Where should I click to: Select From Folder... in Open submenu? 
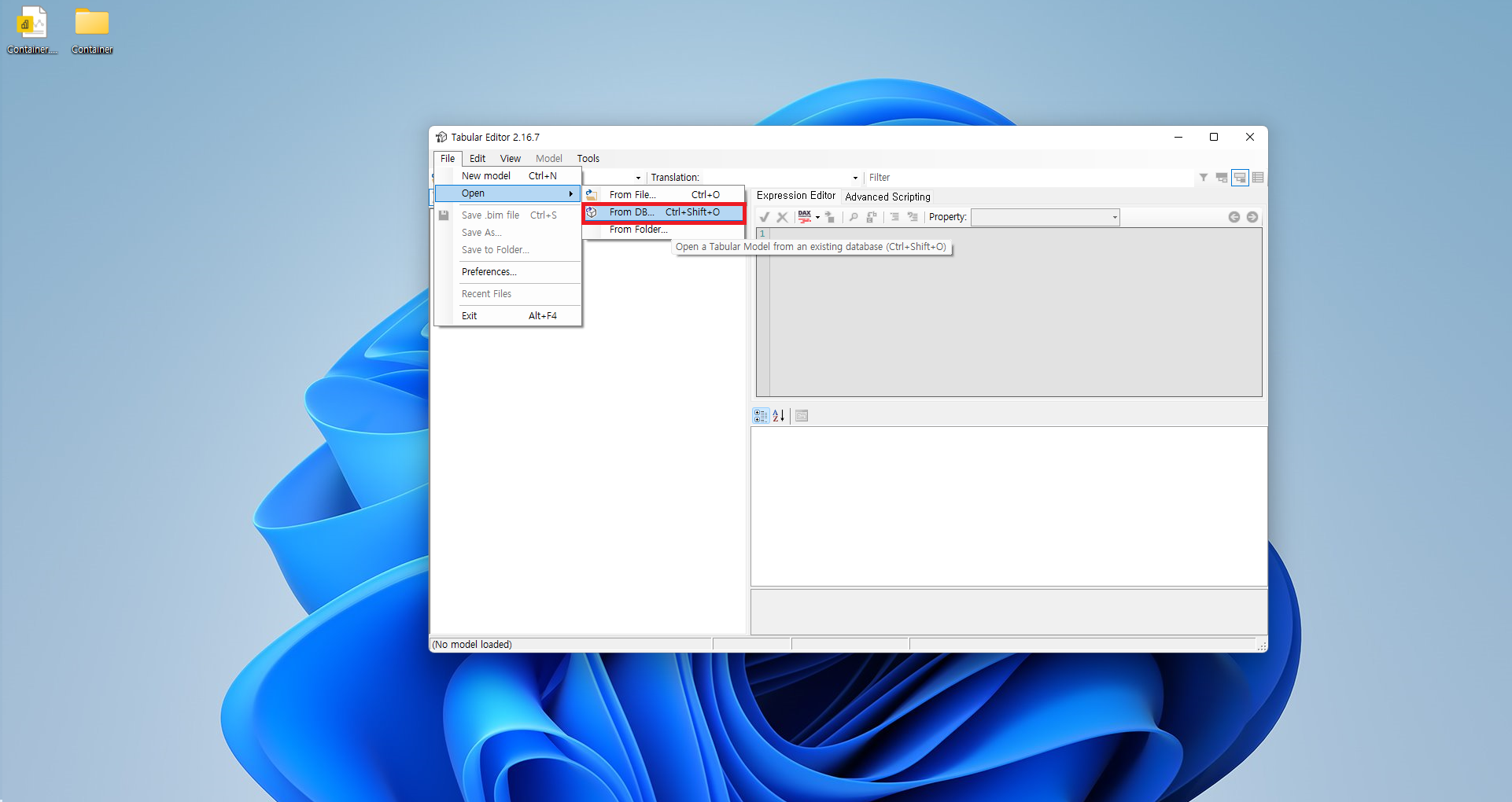tap(664, 229)
